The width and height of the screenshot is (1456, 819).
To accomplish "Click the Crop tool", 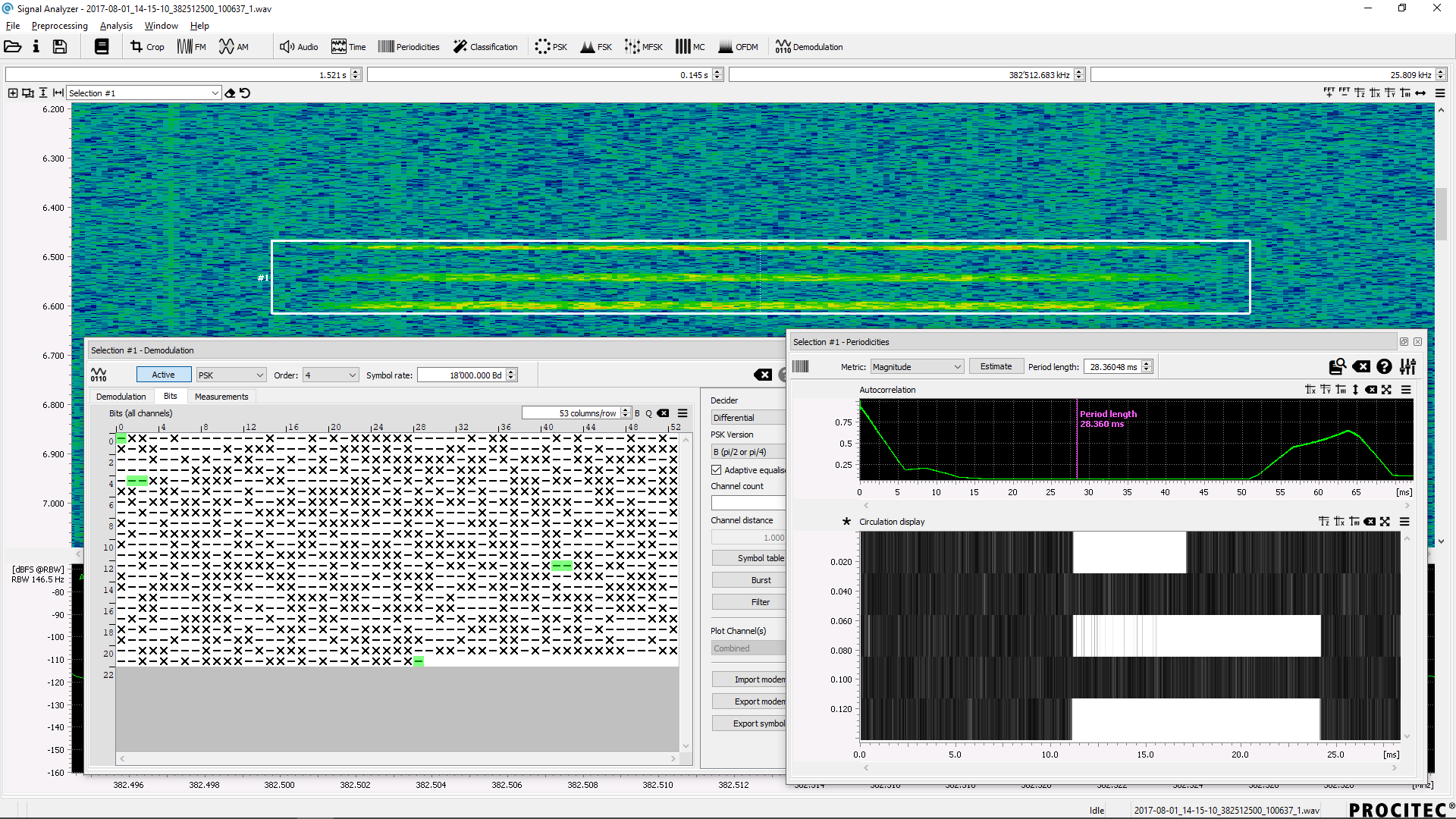I will [x=147, y=47].
